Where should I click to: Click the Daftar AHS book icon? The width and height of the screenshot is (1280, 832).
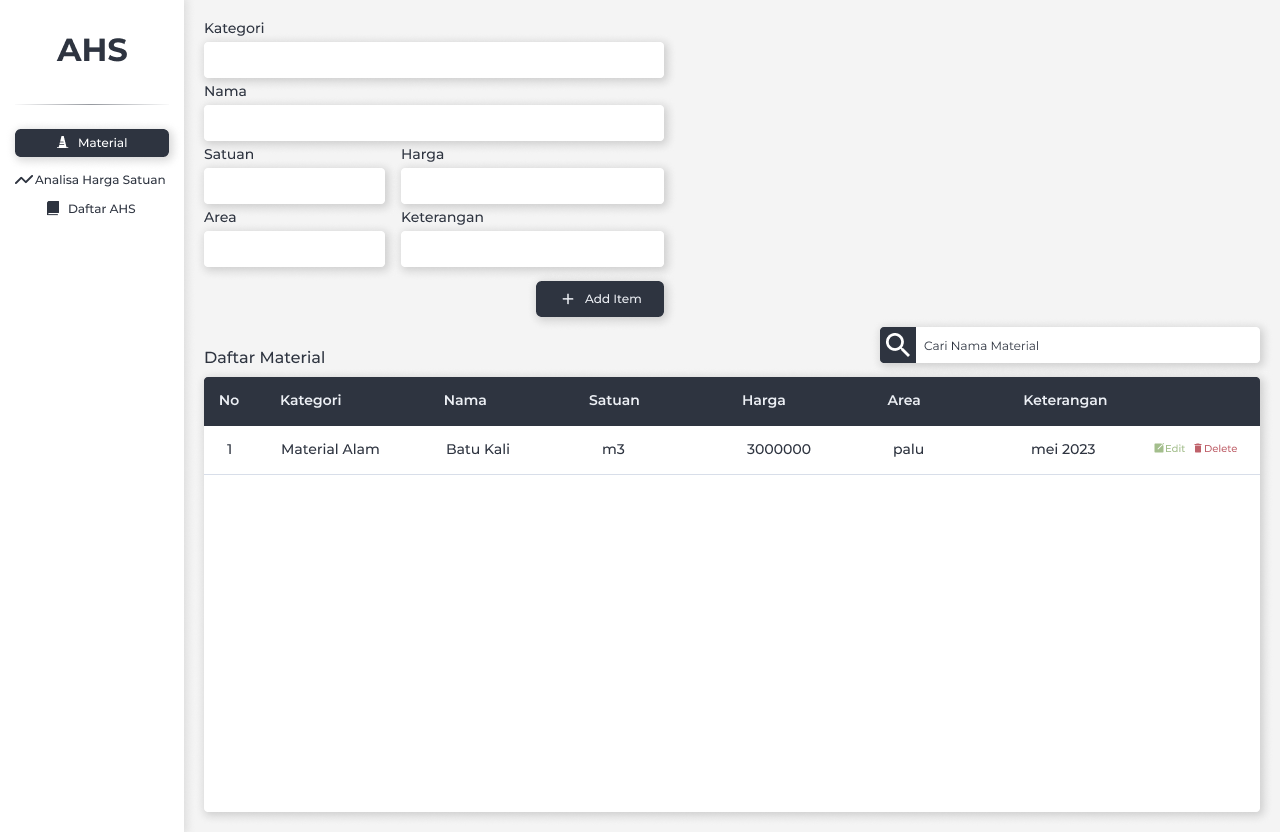pyautogui.click(x=53, y=209)
